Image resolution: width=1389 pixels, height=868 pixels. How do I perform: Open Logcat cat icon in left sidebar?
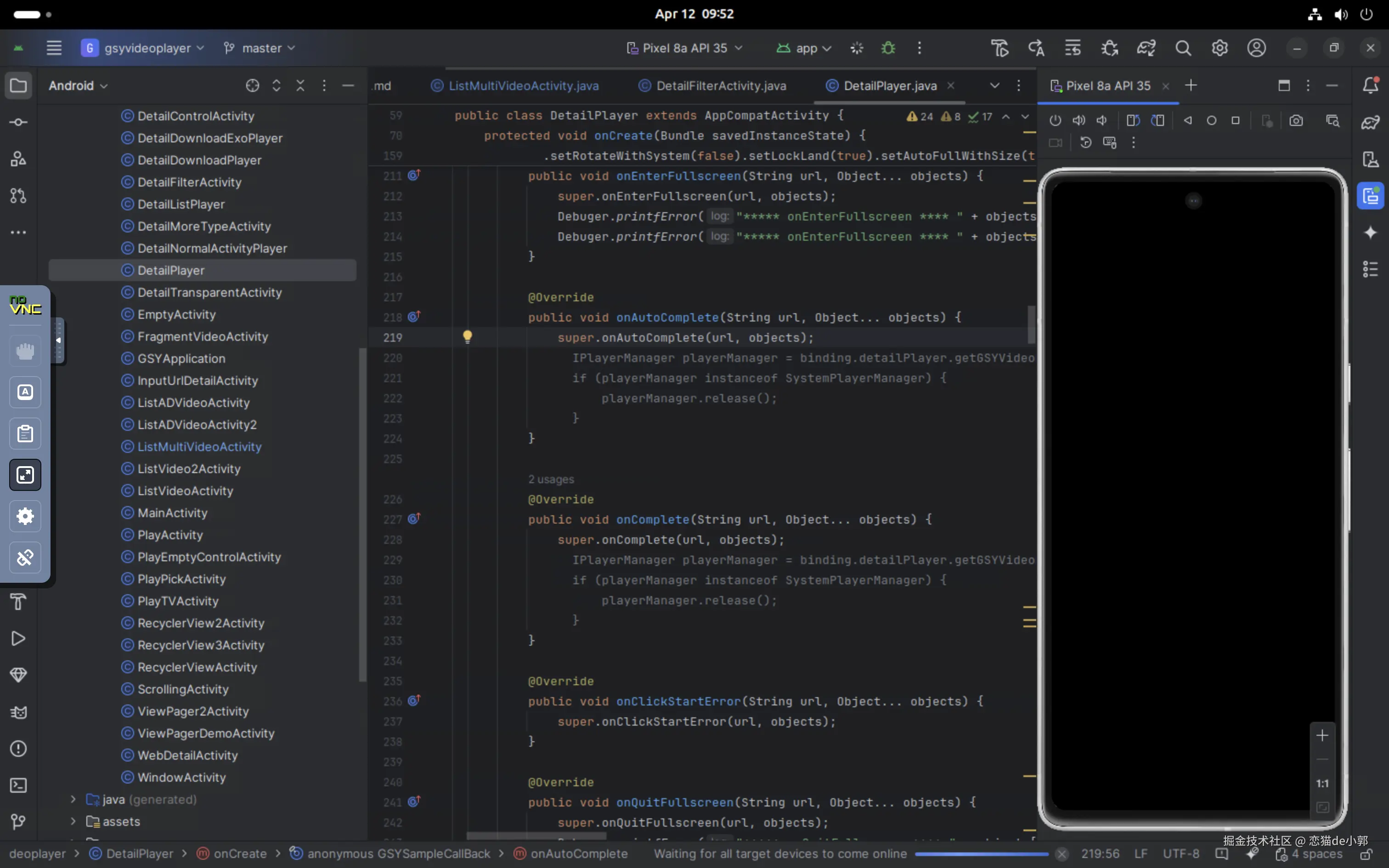point(18,712)
